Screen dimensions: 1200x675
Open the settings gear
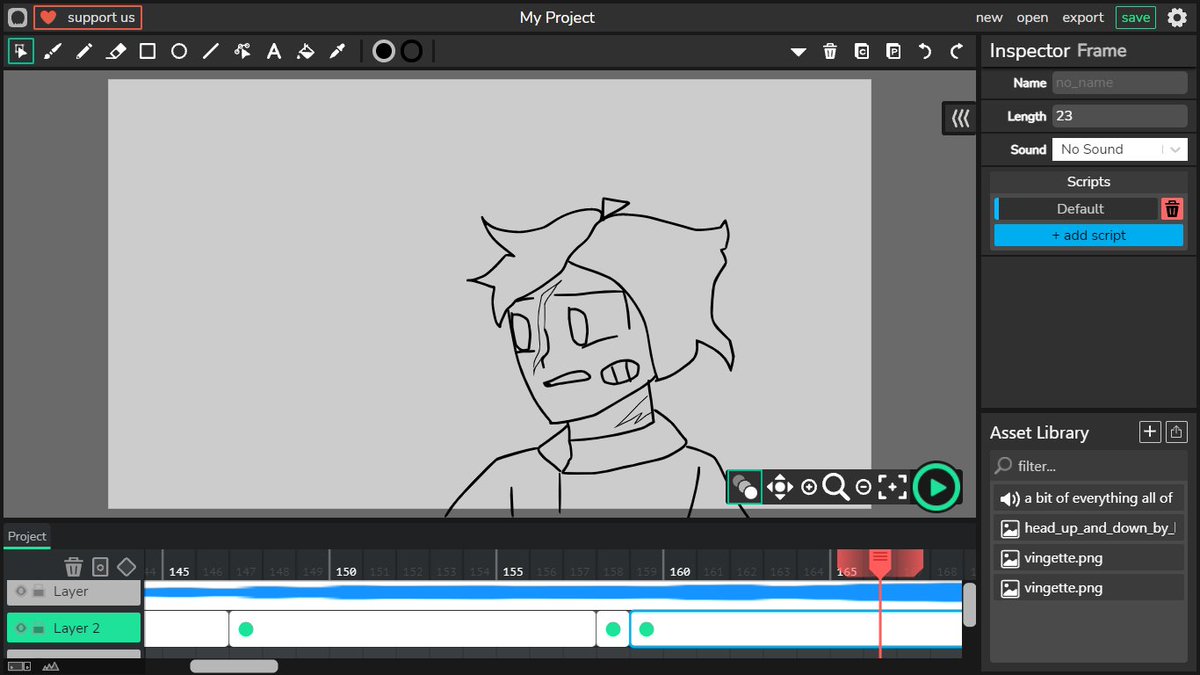(x=1177, y=17)
